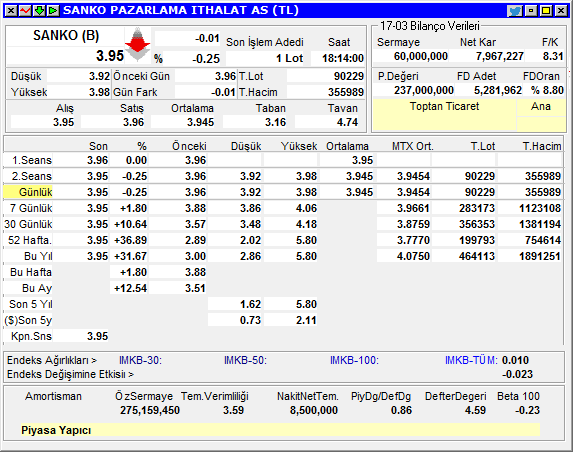Click the Son İşlem Adedi value 1 Lot

click(x=289, y=58)
